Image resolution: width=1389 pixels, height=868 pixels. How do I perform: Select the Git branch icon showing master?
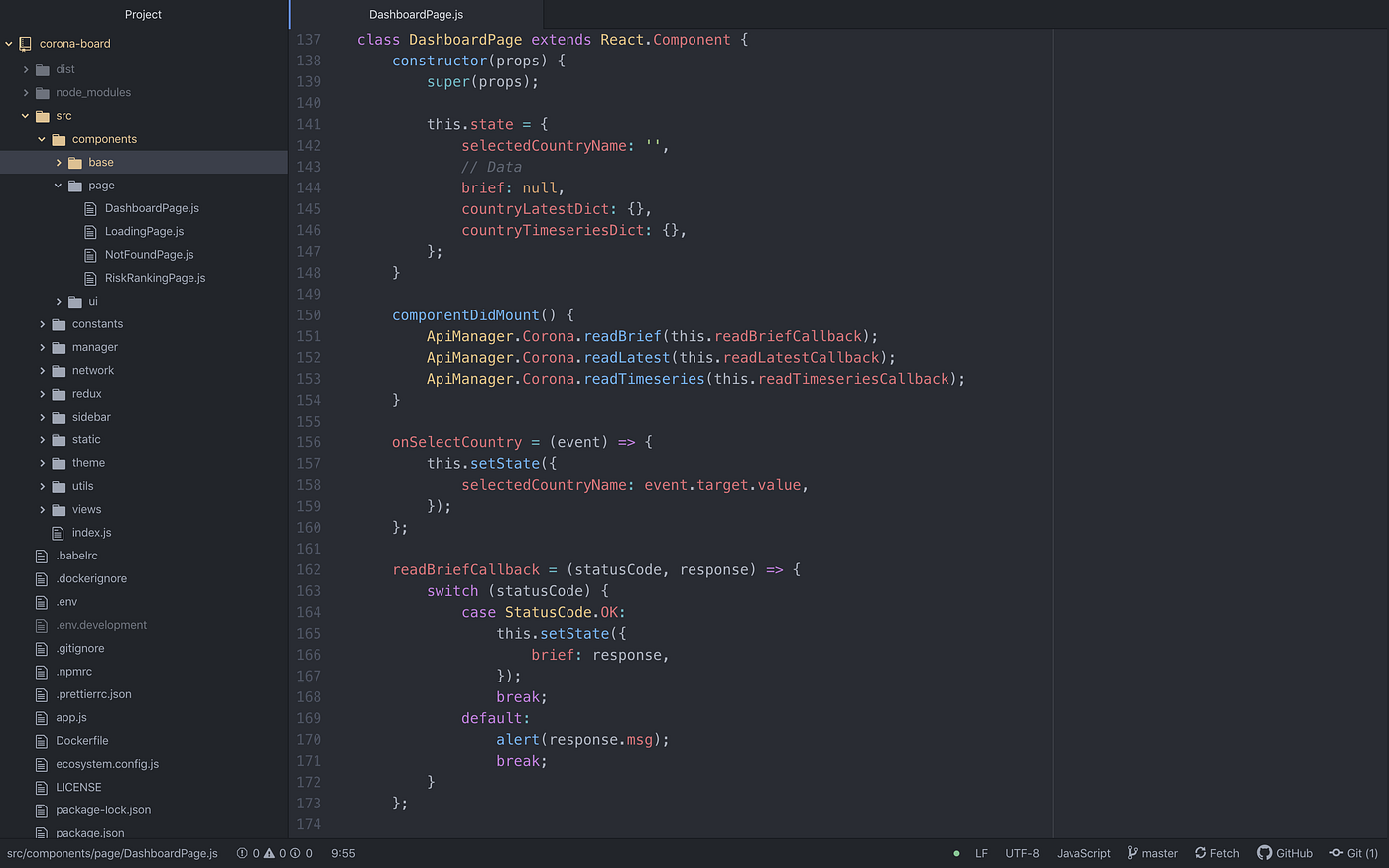(x=1132, y=853)
